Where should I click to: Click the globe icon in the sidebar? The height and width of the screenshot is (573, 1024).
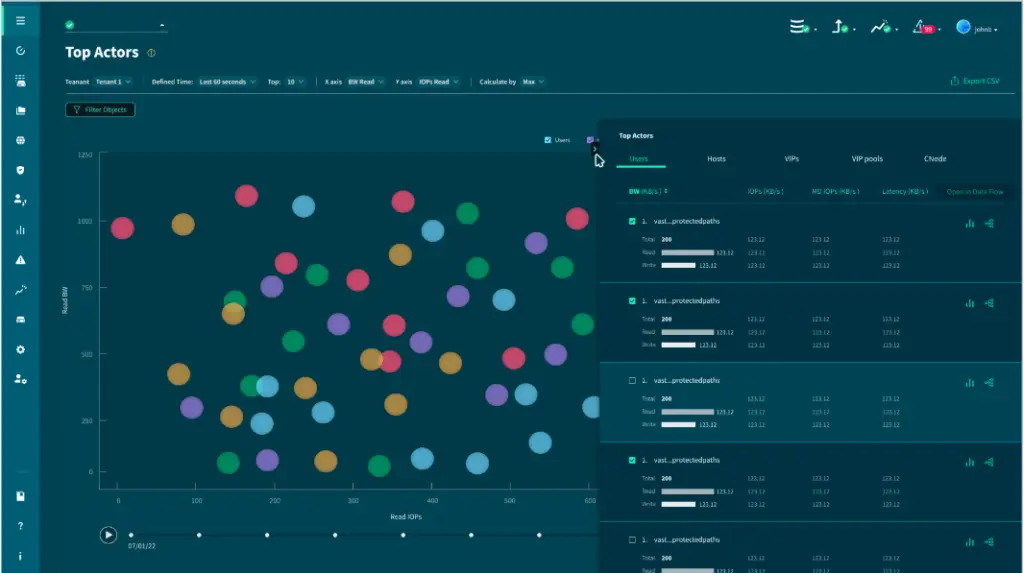click(x=20, y=140)
